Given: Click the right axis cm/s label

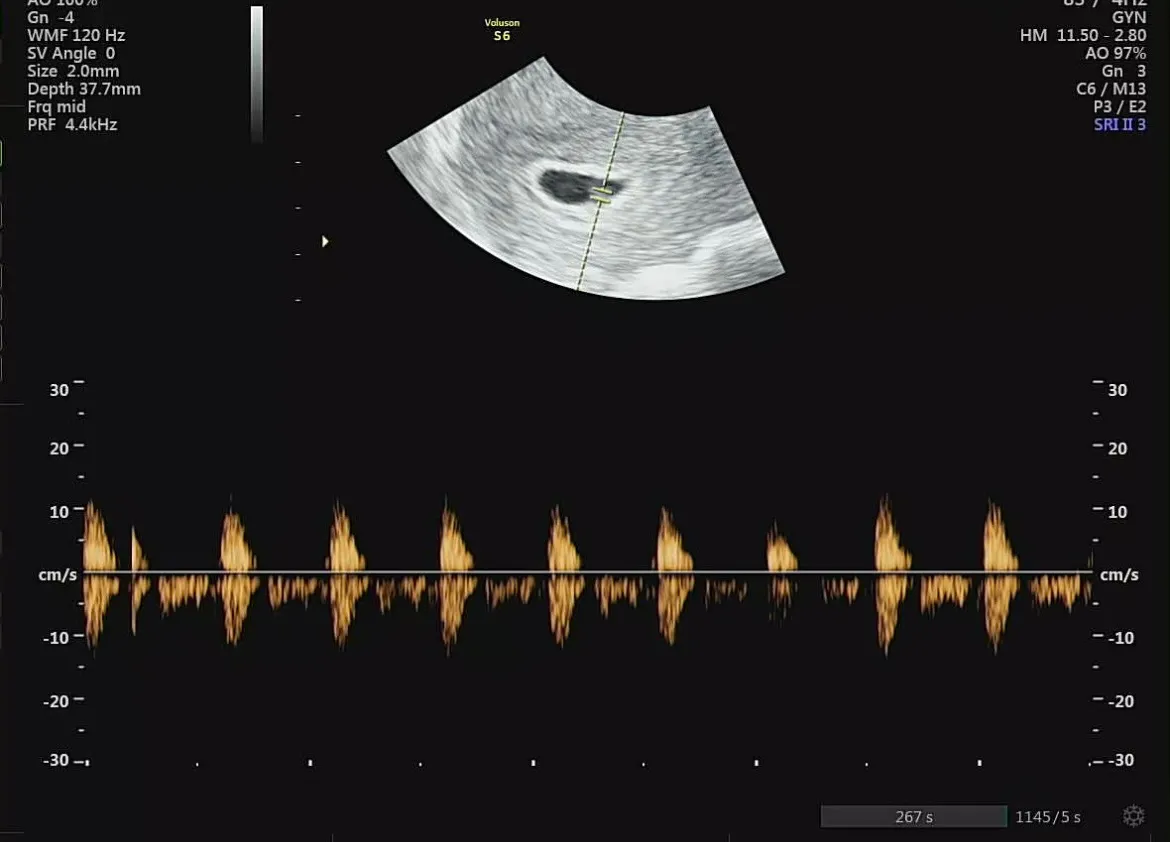Looking at the screenshot, I should tap(1119, 575).
